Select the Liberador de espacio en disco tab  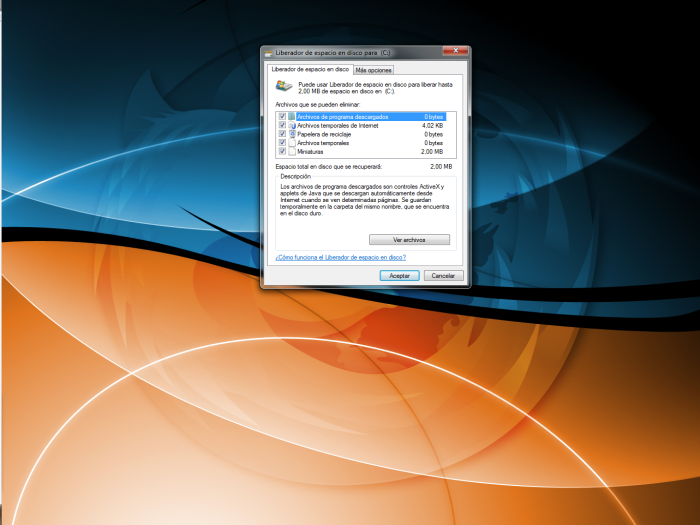(310, 69)
